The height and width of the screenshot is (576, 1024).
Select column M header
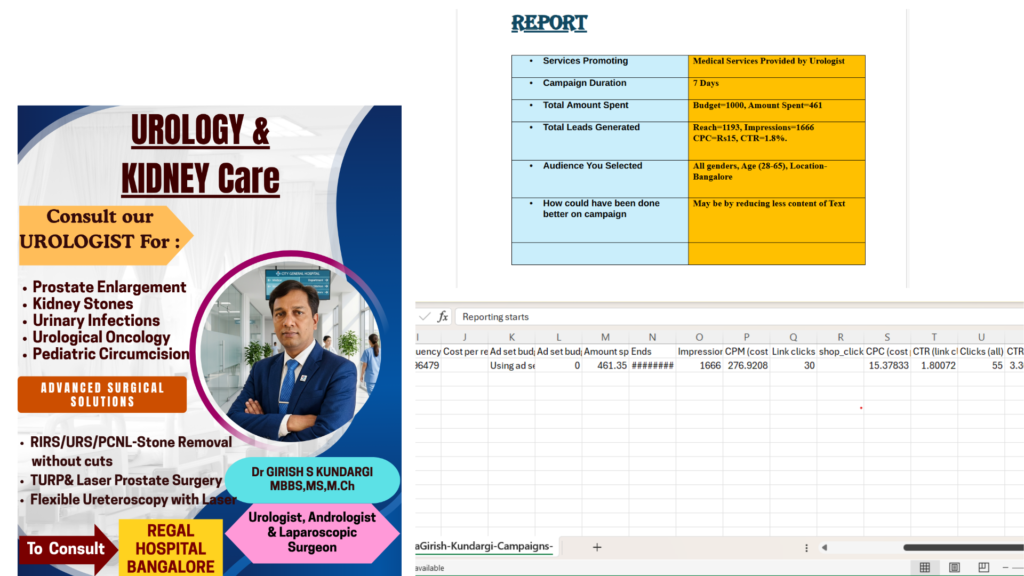(605, 337)
